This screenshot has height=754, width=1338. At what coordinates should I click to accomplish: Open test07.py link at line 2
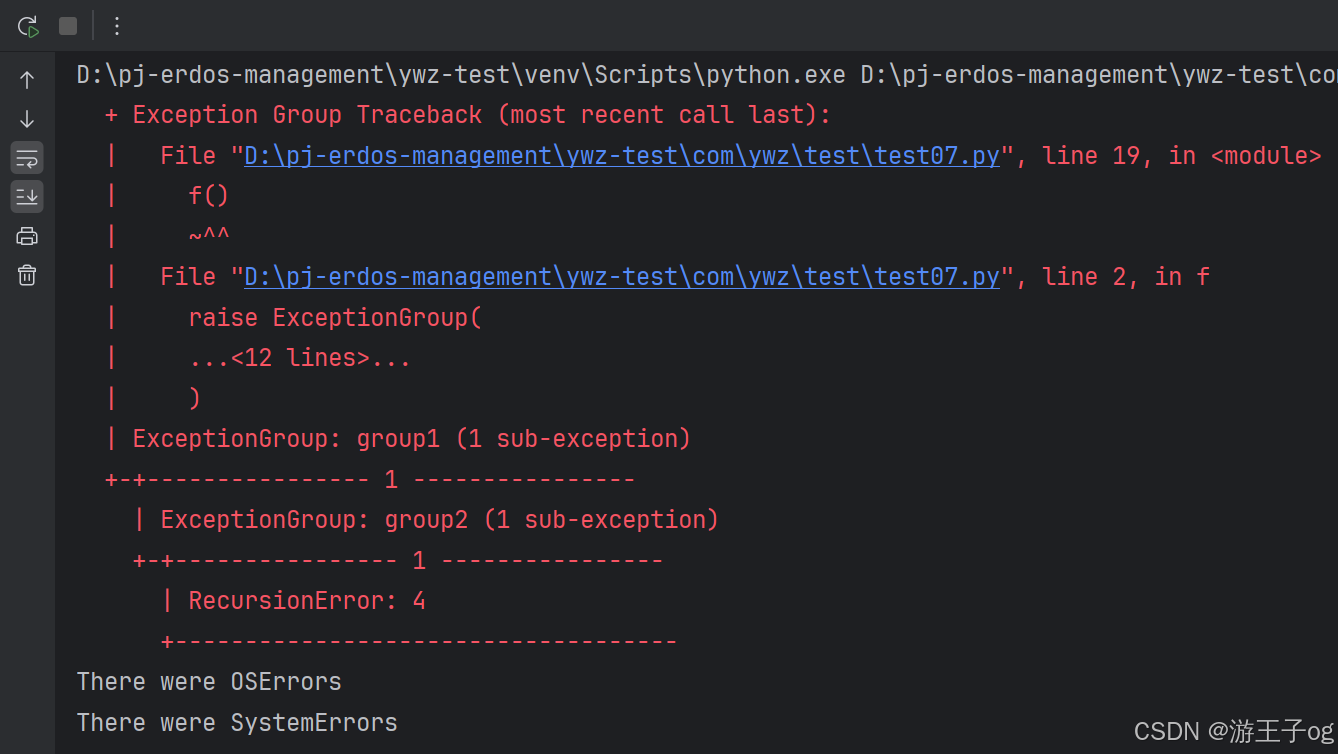(622, 277)
